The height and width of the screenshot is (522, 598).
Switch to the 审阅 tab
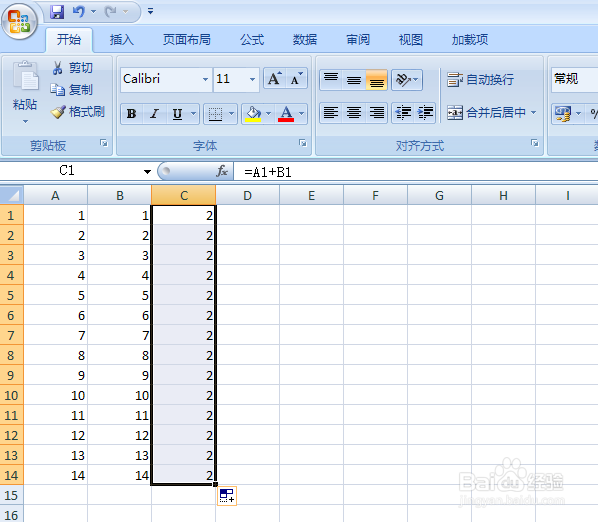click(x=358, y=40)
